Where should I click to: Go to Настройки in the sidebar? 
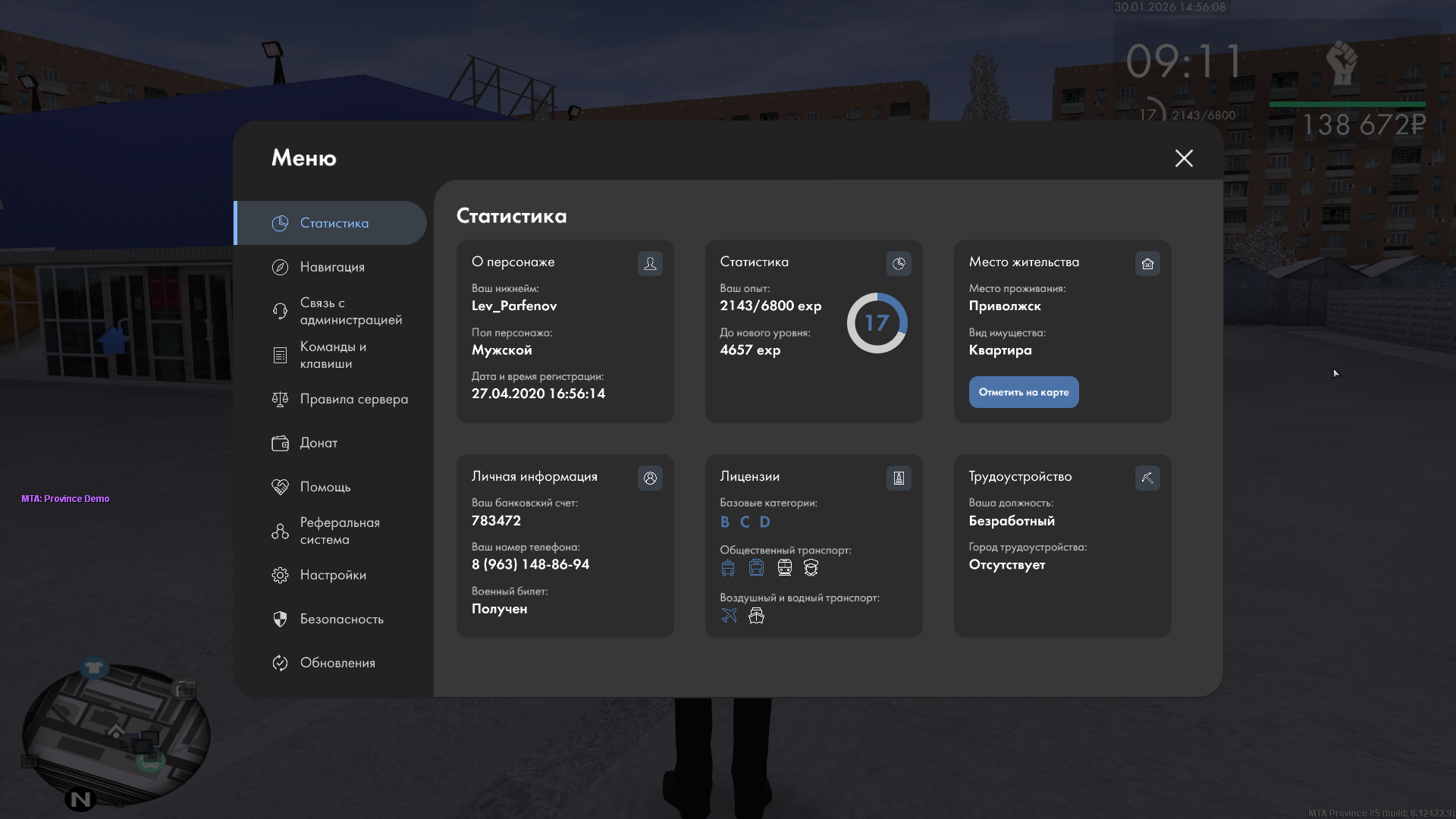click(x=333, y=575)
